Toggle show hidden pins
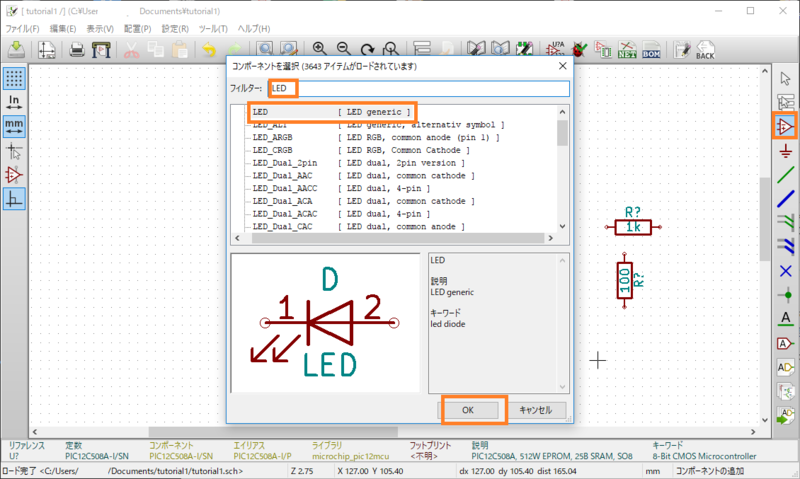This screenshot has width=800, height=479. click(14, 175)
